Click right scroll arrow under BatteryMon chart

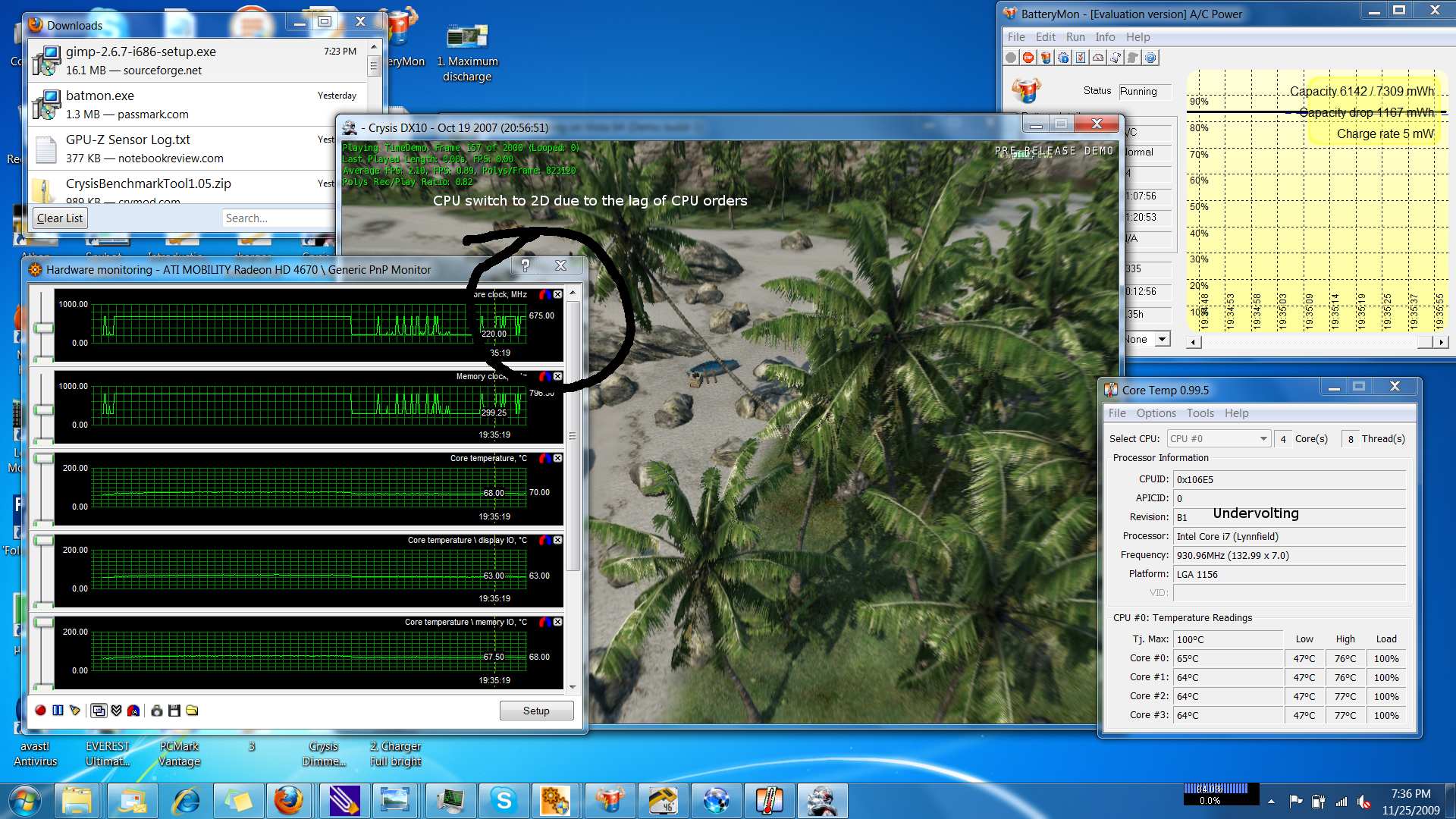(x=1441, y=342)
